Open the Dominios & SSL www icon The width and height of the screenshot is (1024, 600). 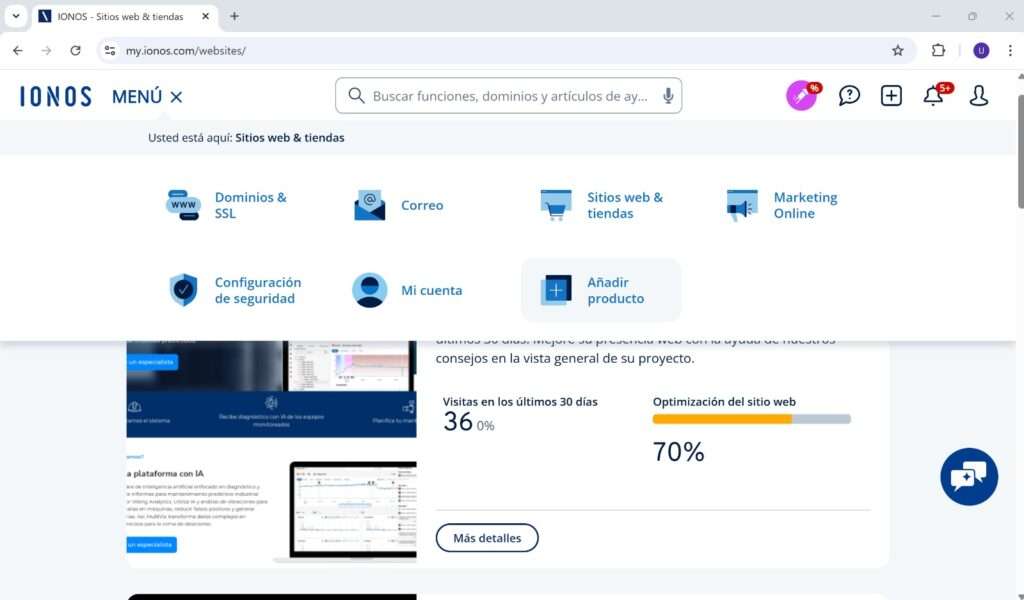(x=183, y=205)
